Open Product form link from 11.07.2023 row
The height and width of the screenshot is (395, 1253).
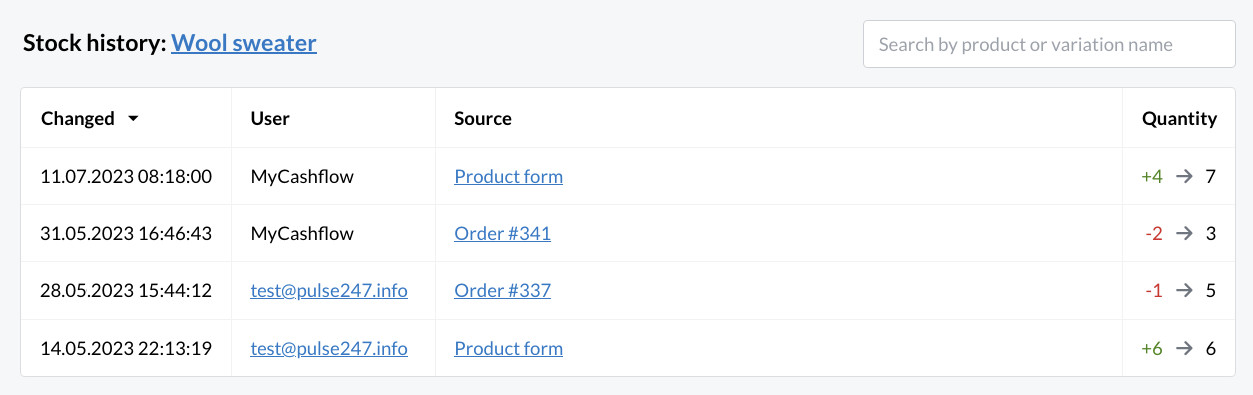pyautogui.click(x=508, y=176)
